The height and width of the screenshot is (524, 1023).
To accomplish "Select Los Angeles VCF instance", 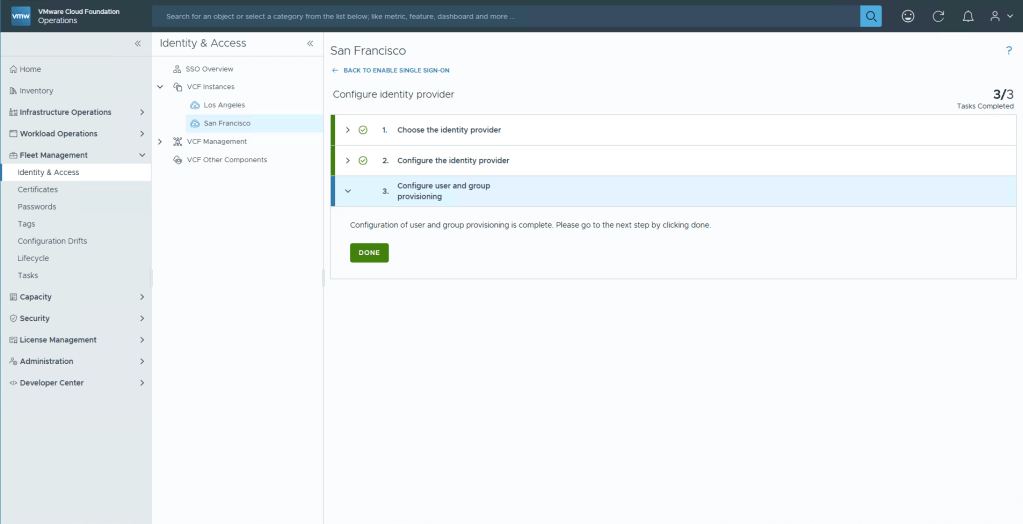I will [224, 105].
